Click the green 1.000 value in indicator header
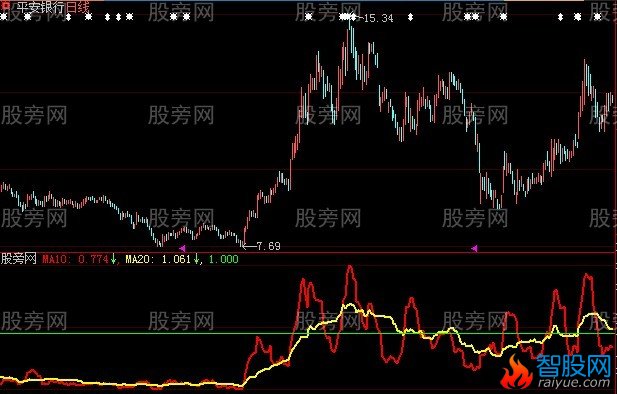617x394 pixels. click(224, 259)
